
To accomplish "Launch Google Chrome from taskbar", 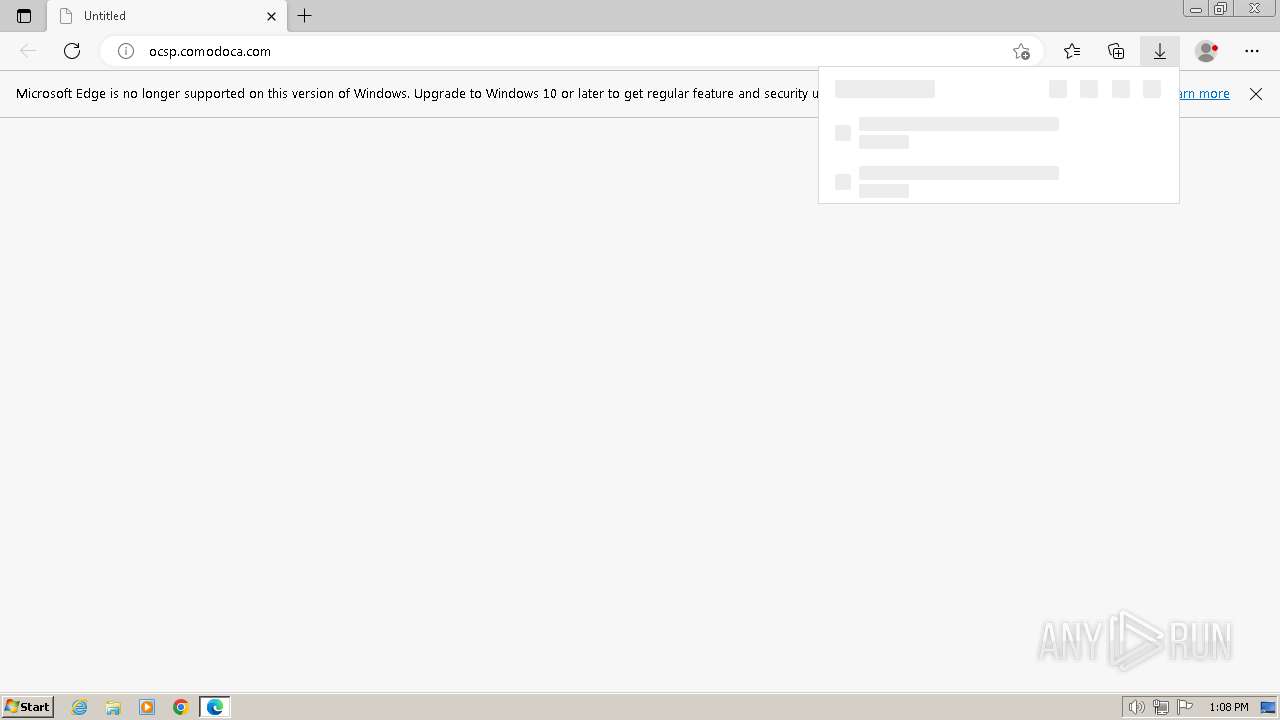I will [181, 707].
